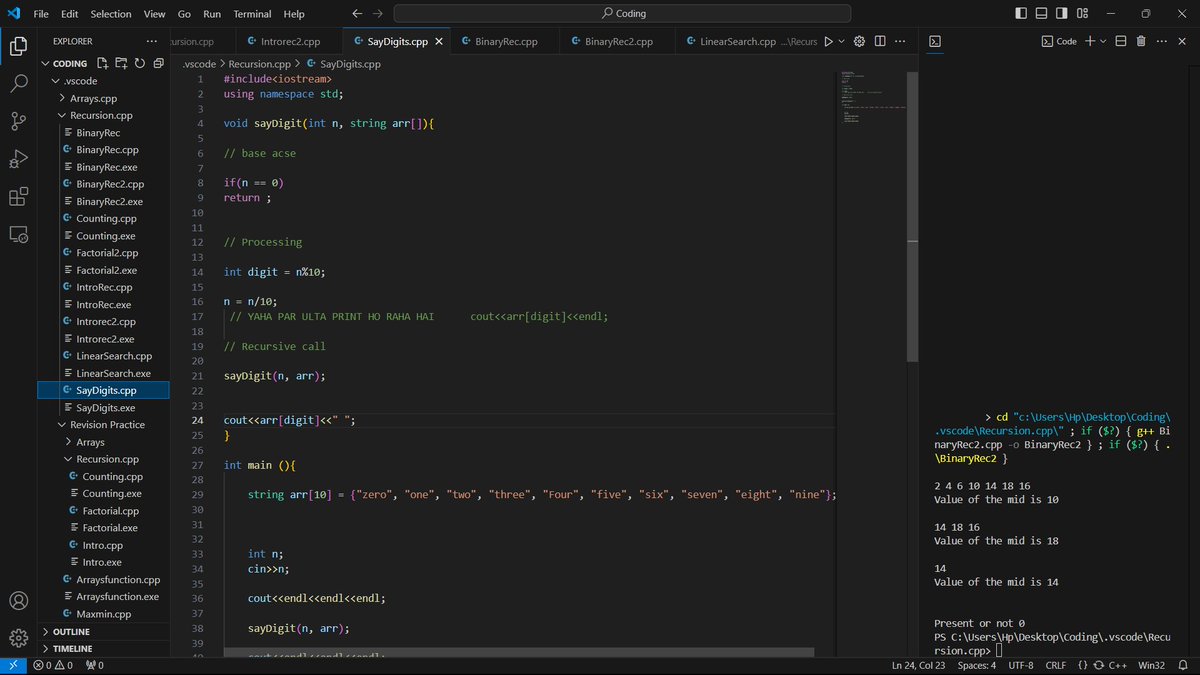Open the Search view in activity bar
Image resolution: width=1200 pixels, height=675 pixels.
18,84
